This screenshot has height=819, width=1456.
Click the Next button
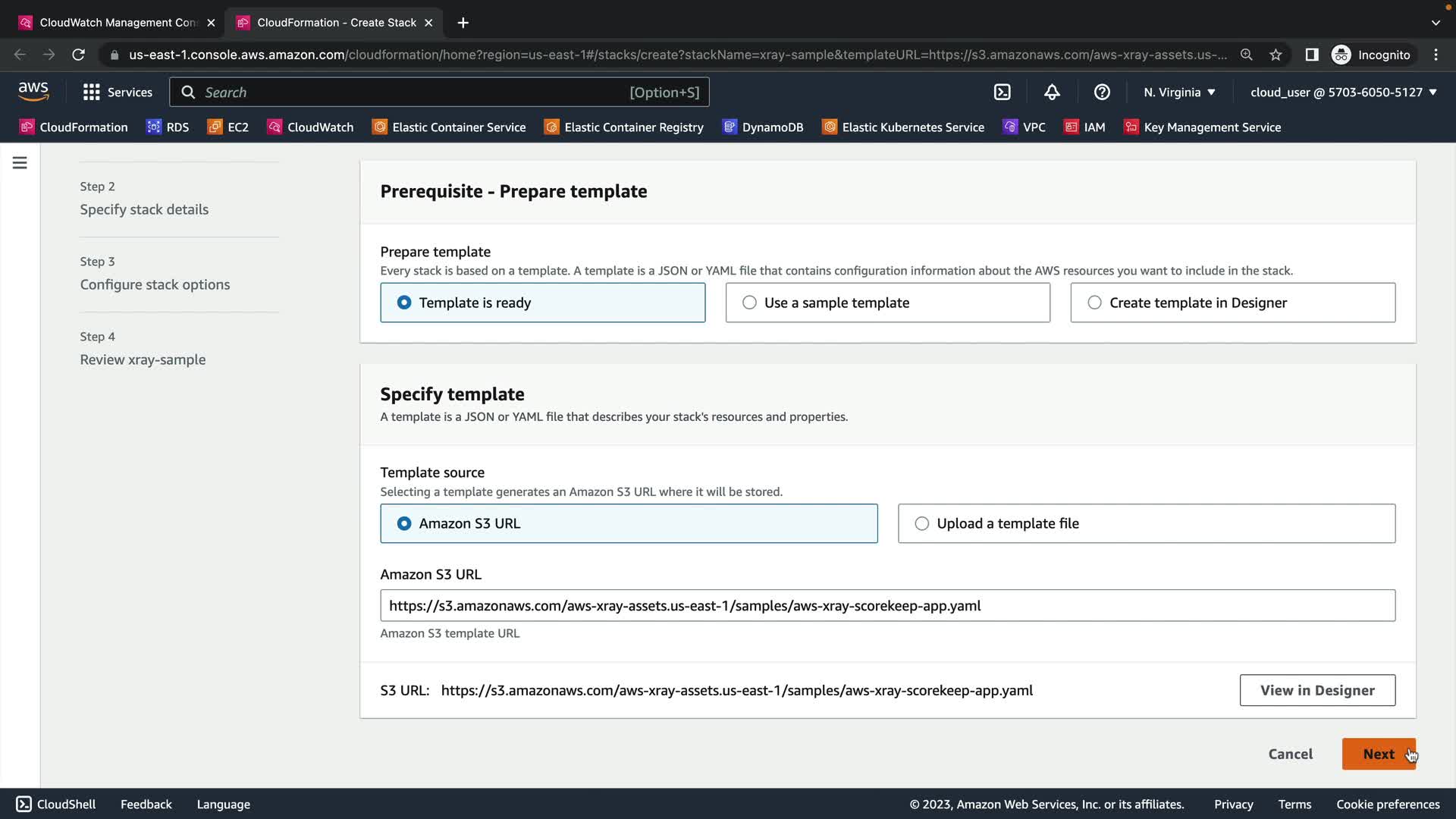coord(1378,754)
